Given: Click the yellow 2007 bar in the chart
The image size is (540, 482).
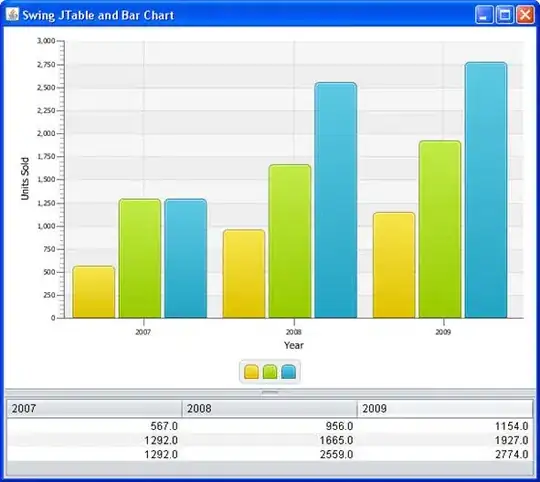Looking at the screenshot, I should pos(94,292).
